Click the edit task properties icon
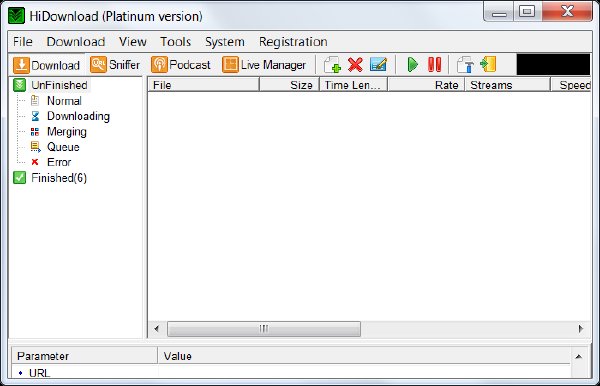This screenshot has height=386, width=600. pyautogui.click(x=378, y=65)
